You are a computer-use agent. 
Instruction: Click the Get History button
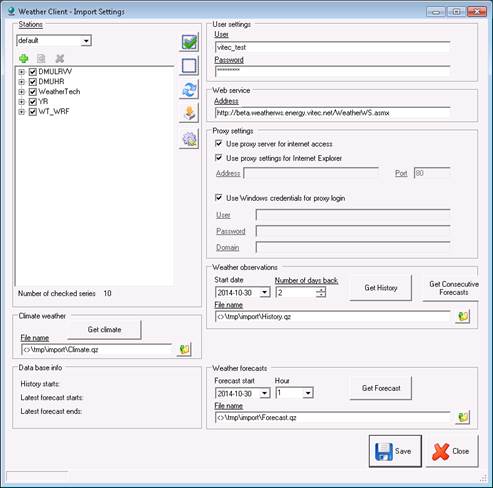click(381, 288)
